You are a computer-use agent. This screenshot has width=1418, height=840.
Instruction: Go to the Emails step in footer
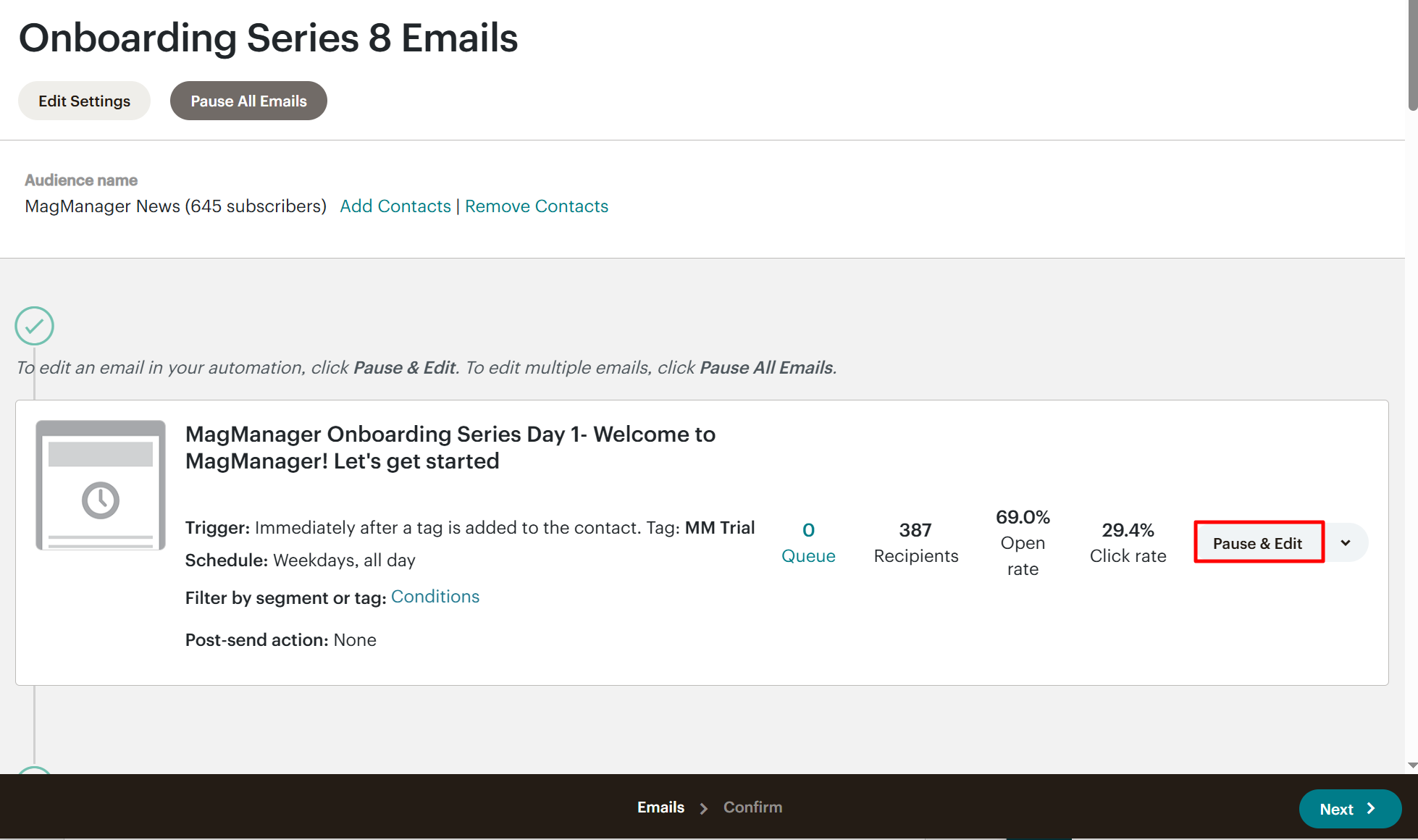tap(660, 807)
